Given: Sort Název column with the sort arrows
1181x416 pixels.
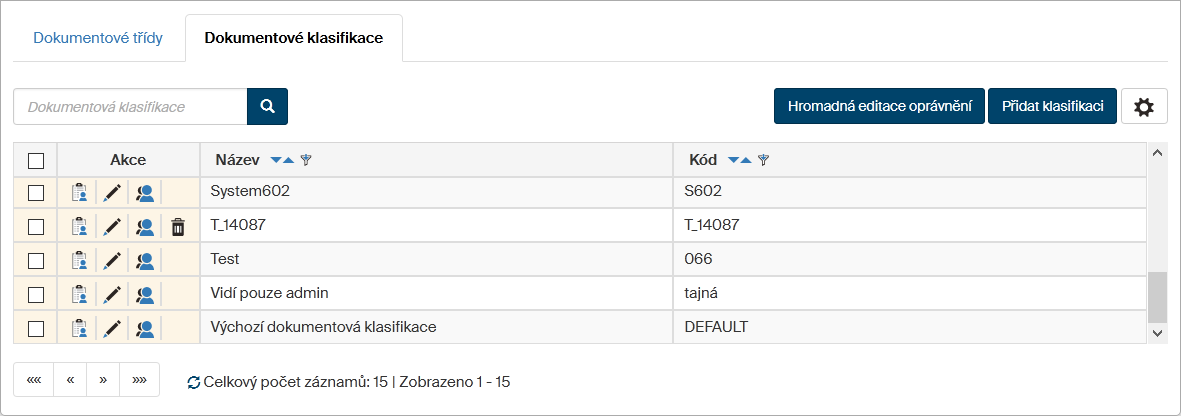Looking at the screenshot, I should tap(282, 160).
